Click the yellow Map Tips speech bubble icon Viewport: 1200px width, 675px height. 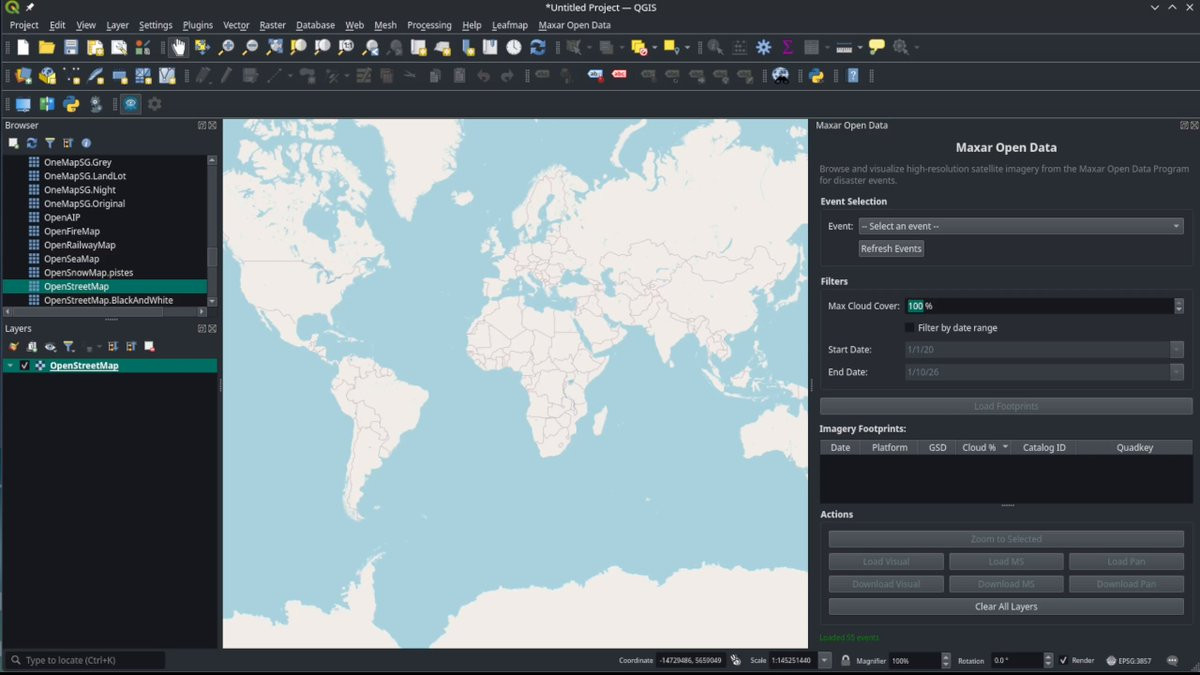coord(877,47)
